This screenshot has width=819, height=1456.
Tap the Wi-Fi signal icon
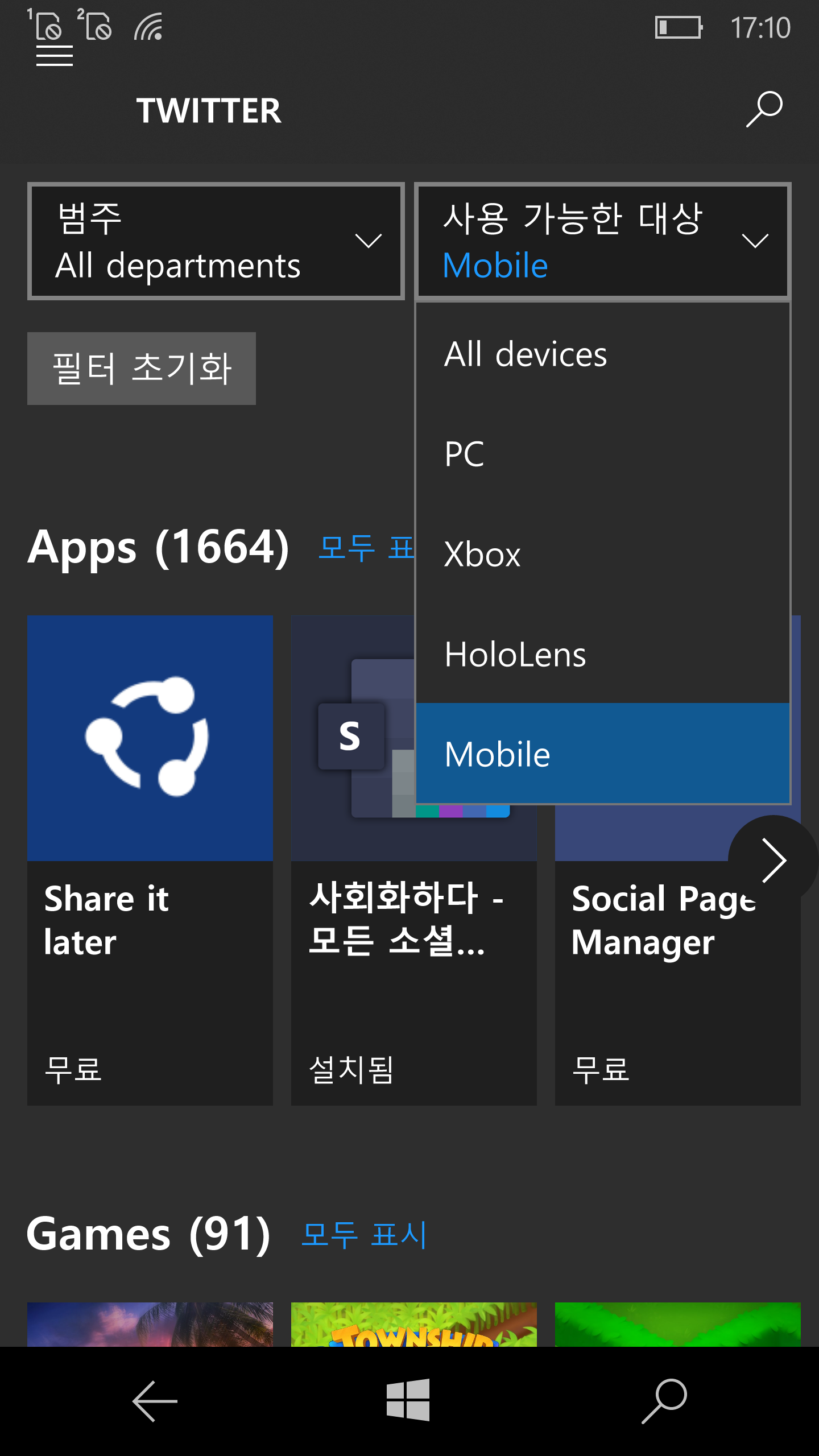[x=149, y=26]
